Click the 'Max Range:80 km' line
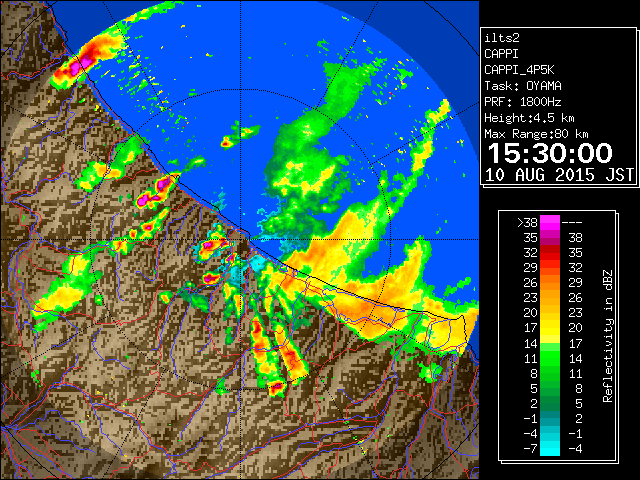 [x=536, y=134]
